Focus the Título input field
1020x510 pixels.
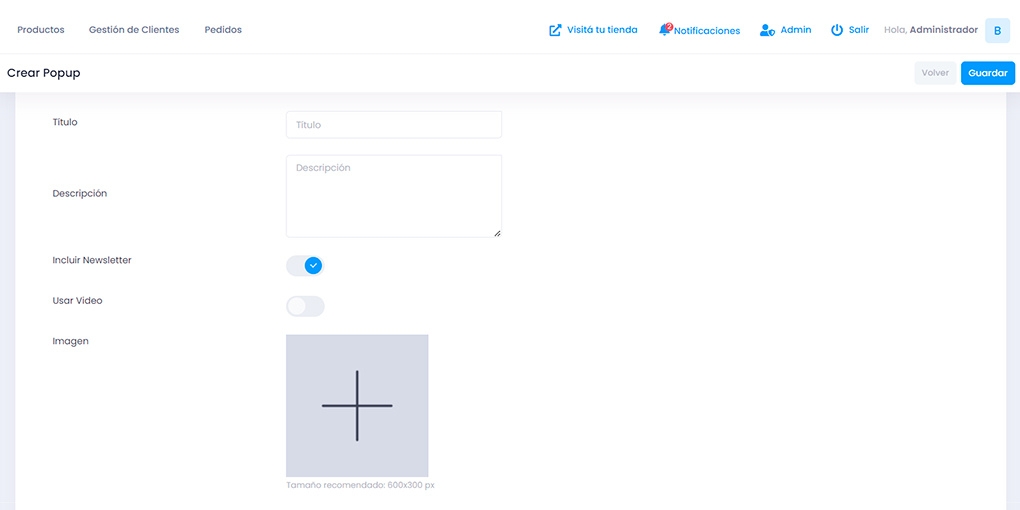click(393, 125)
